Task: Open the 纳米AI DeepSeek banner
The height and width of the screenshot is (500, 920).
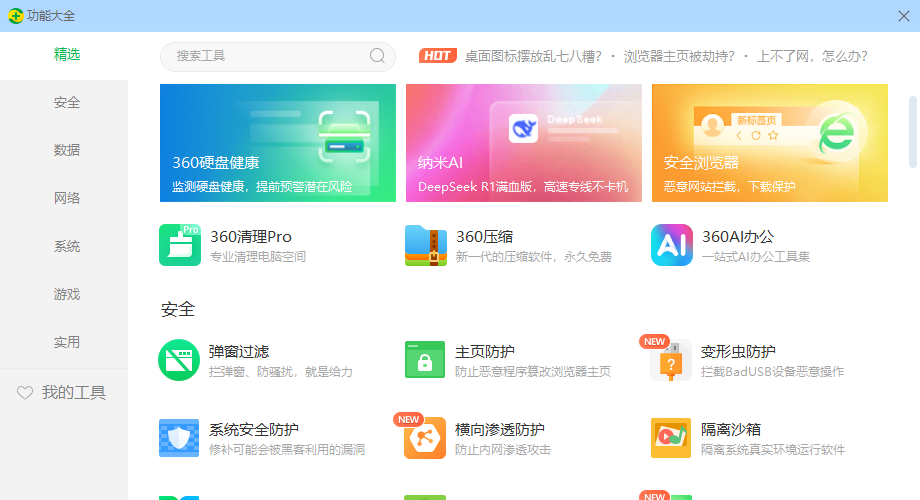Action: coord(523,143)
